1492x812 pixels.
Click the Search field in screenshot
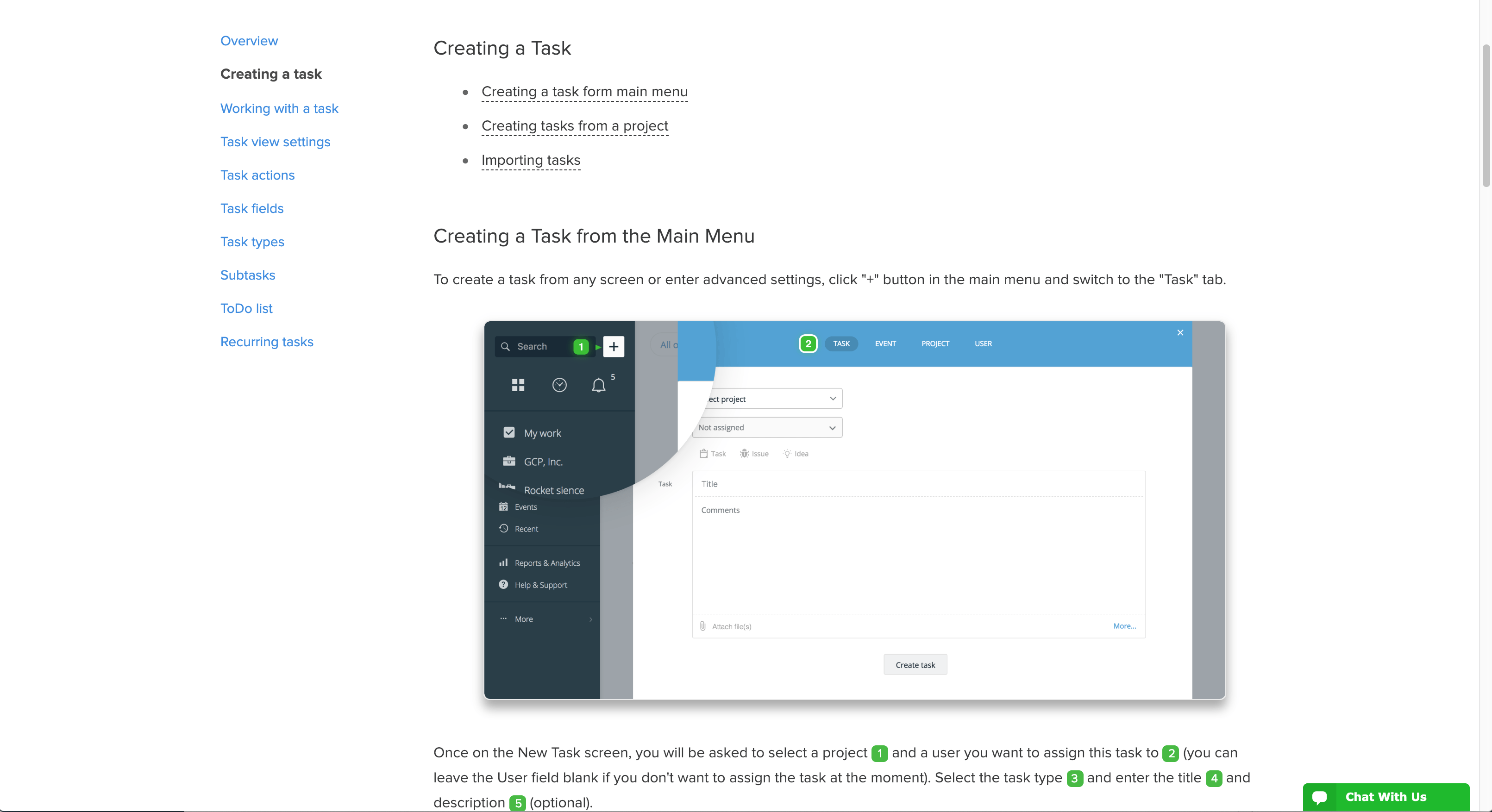(545, 346)
